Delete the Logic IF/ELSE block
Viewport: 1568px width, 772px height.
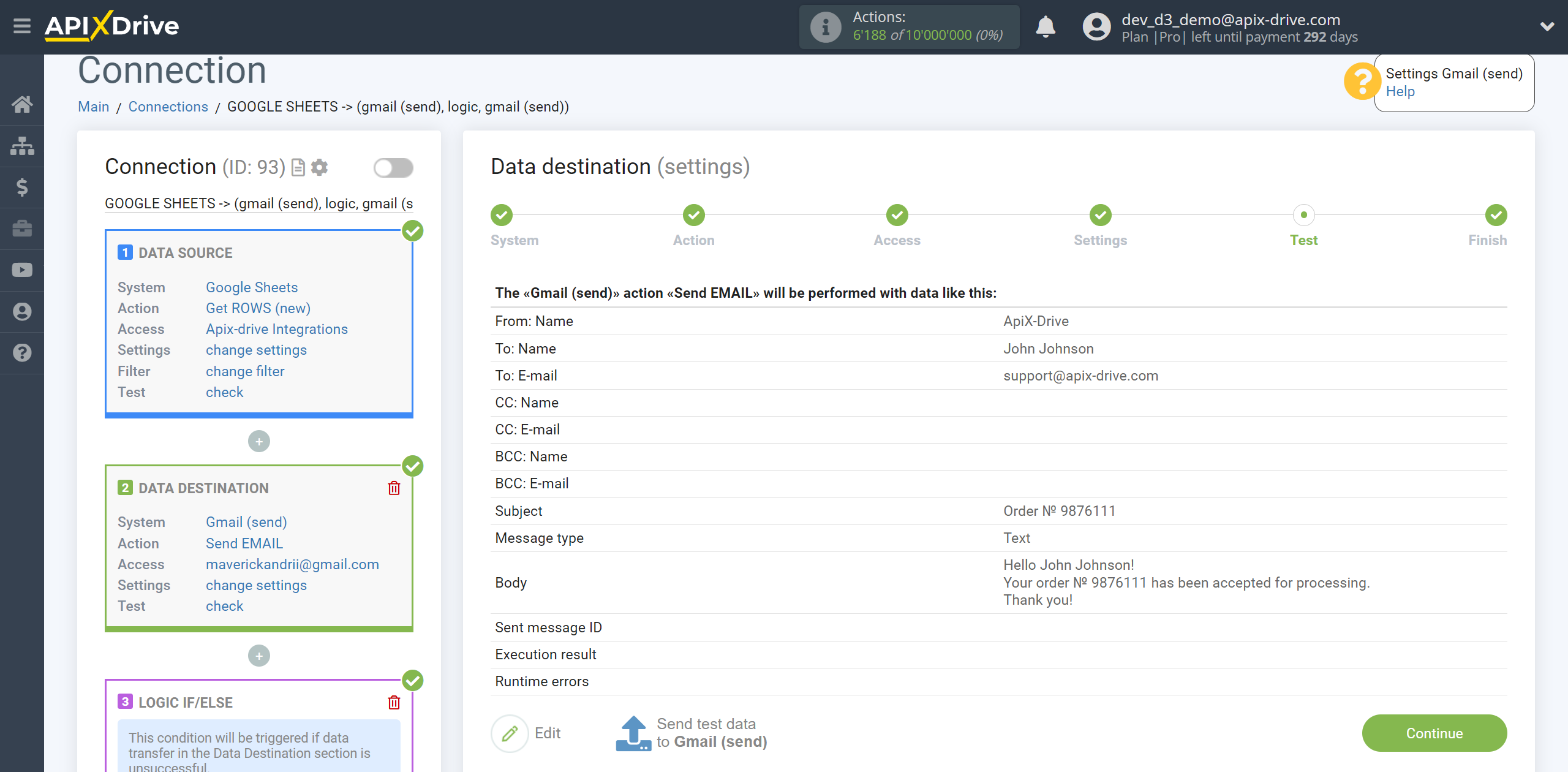click(x=394, y=703)
